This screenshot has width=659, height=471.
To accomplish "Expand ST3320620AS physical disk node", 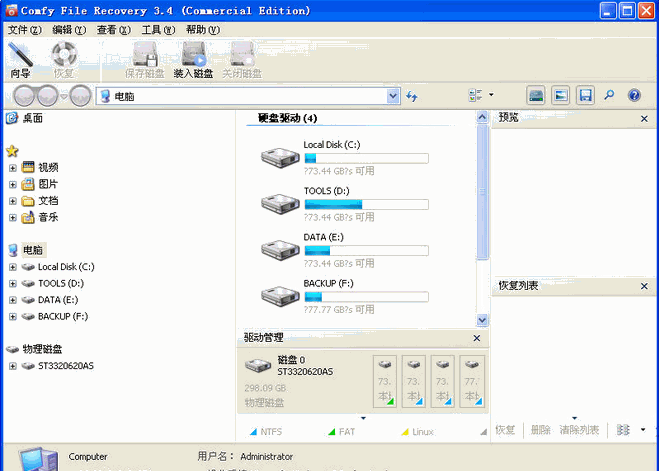I will click(13, 366).
